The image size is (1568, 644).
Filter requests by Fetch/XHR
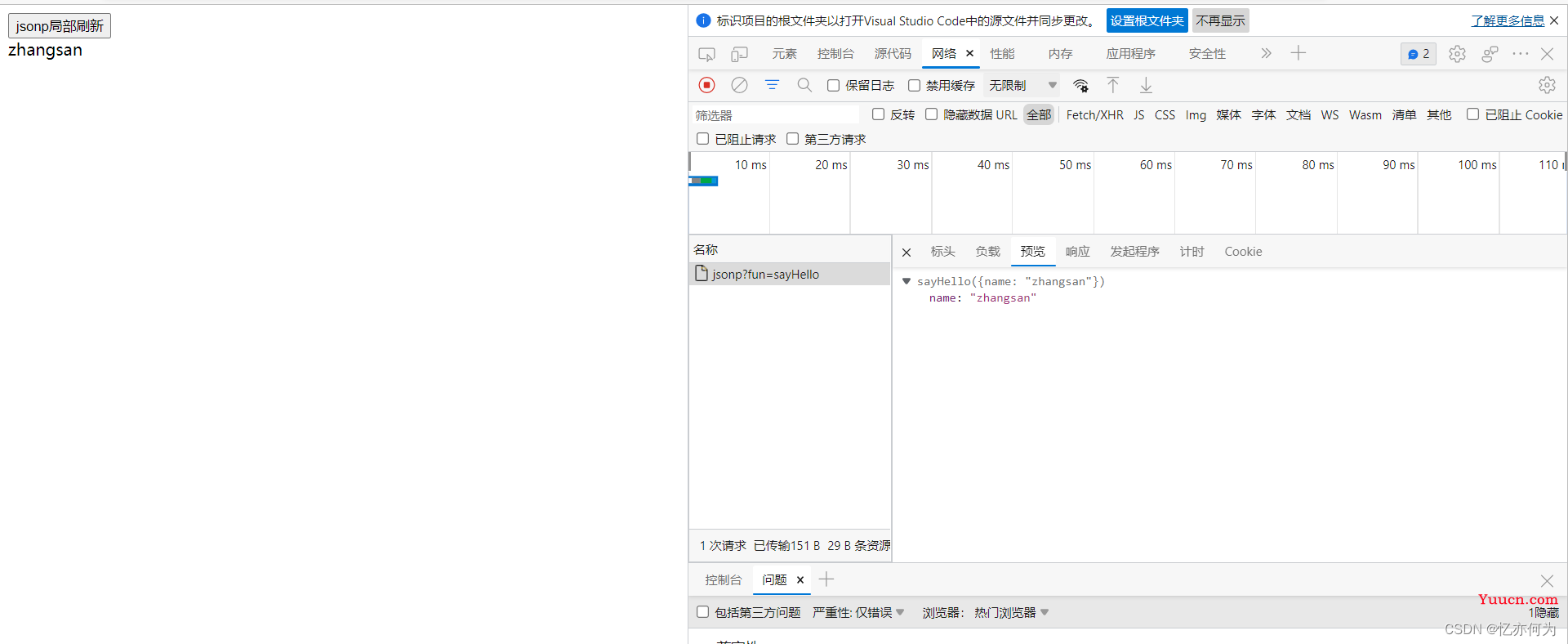[1094, 115]
